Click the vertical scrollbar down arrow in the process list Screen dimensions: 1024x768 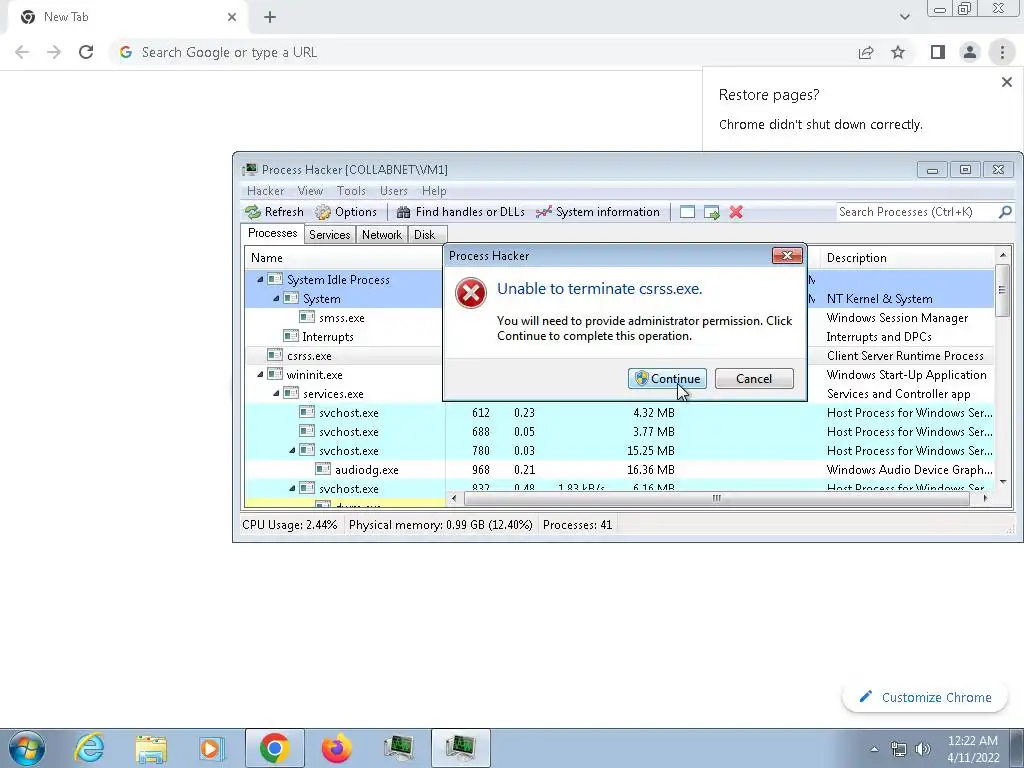click(x=1002, y=481)
